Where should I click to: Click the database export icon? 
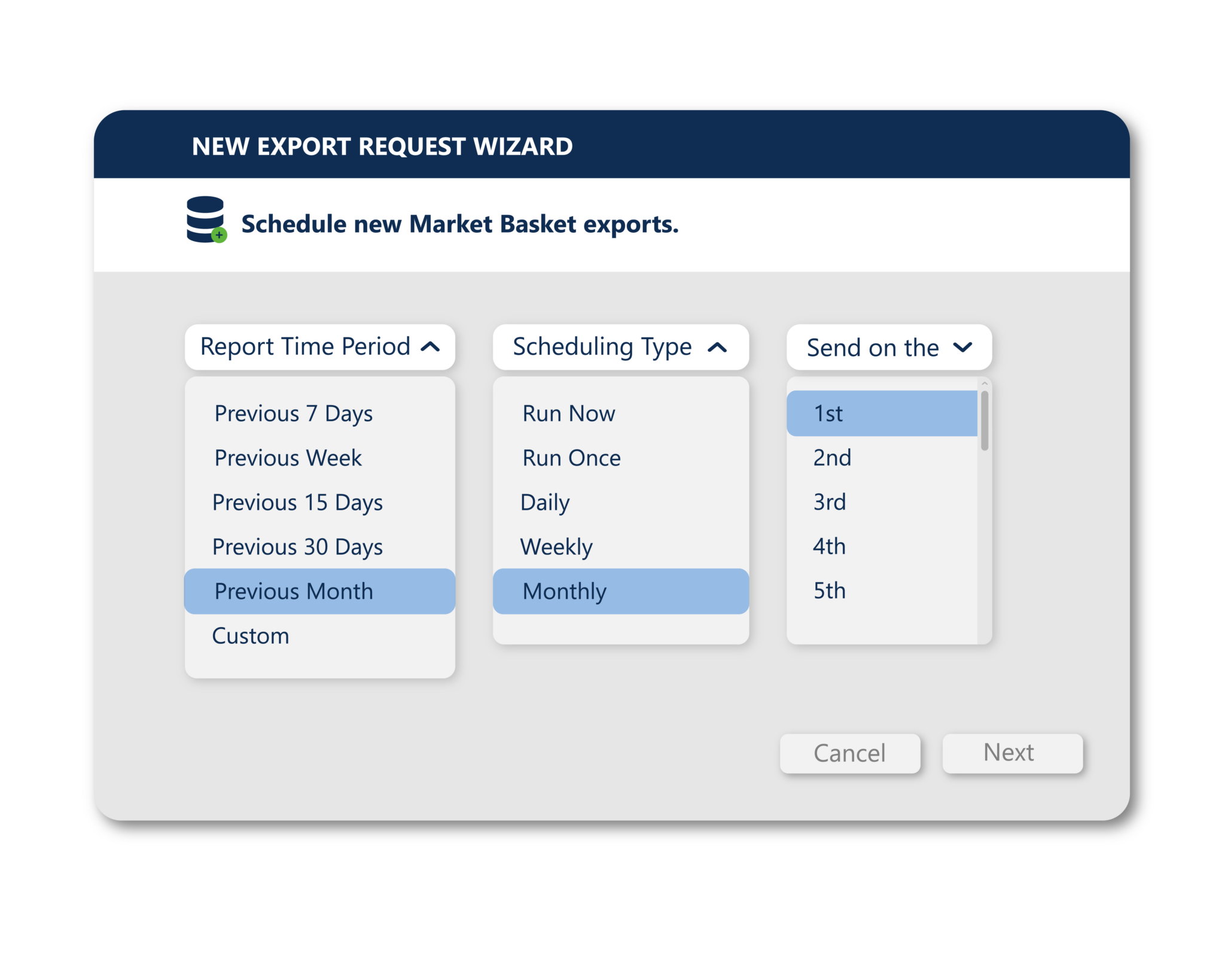point(206,220)
